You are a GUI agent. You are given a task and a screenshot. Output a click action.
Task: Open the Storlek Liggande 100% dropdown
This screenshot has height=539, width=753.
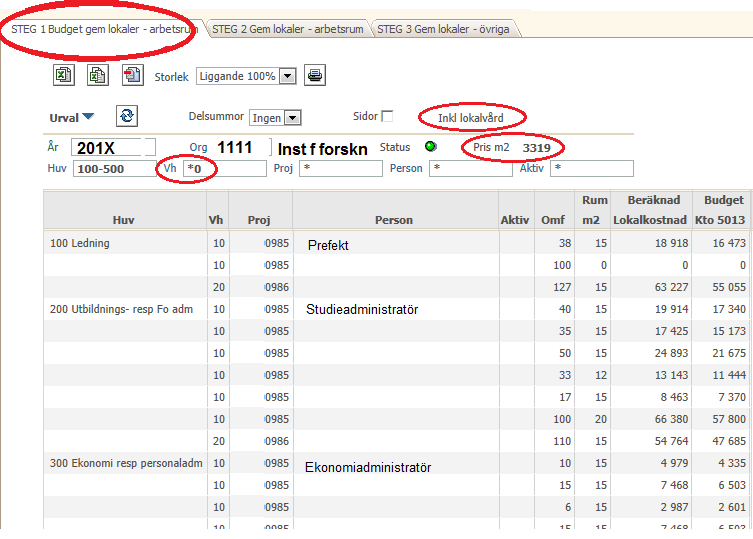(288, 76)
